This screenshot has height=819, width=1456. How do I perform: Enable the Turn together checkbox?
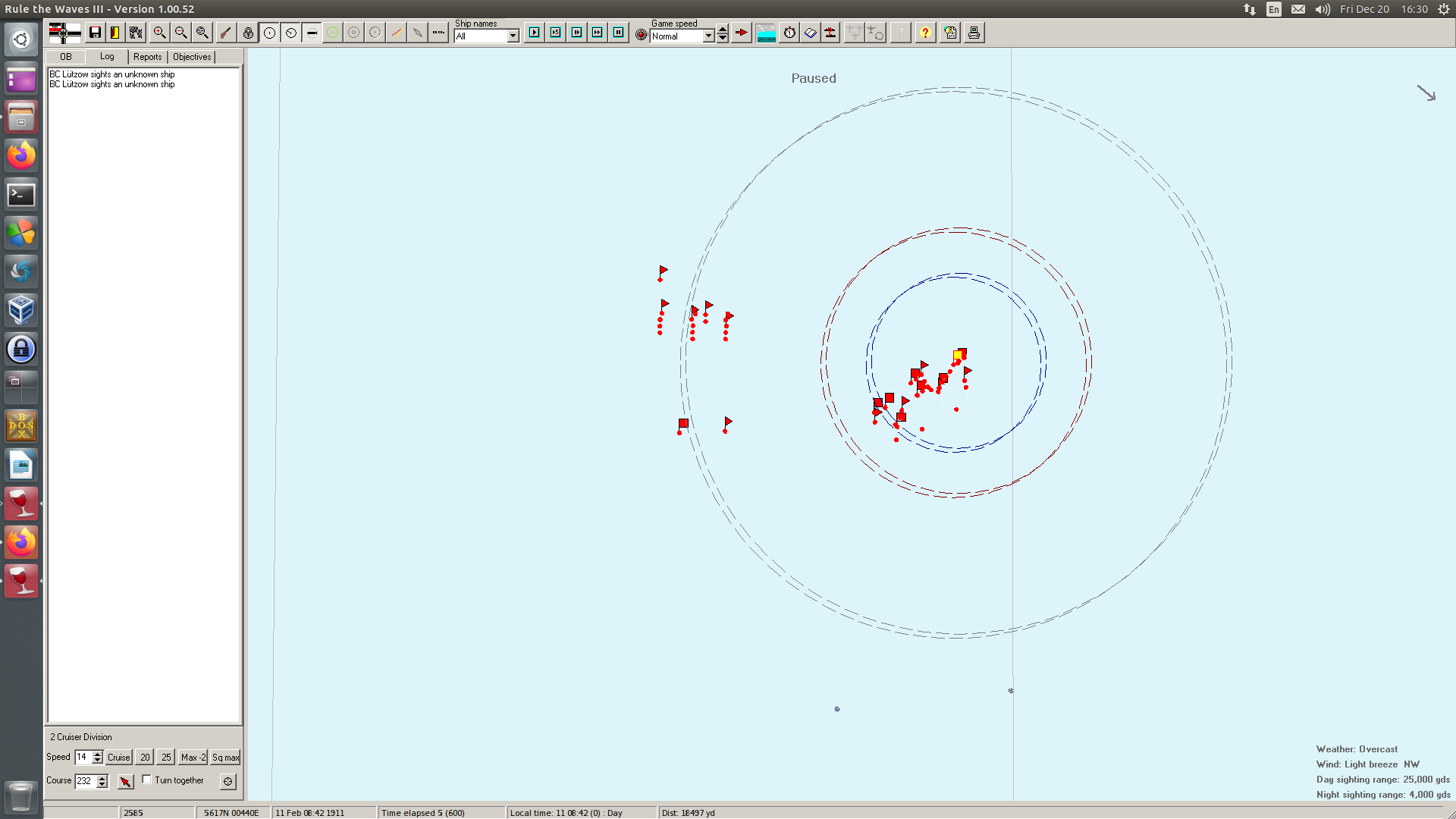click(146, 780)
